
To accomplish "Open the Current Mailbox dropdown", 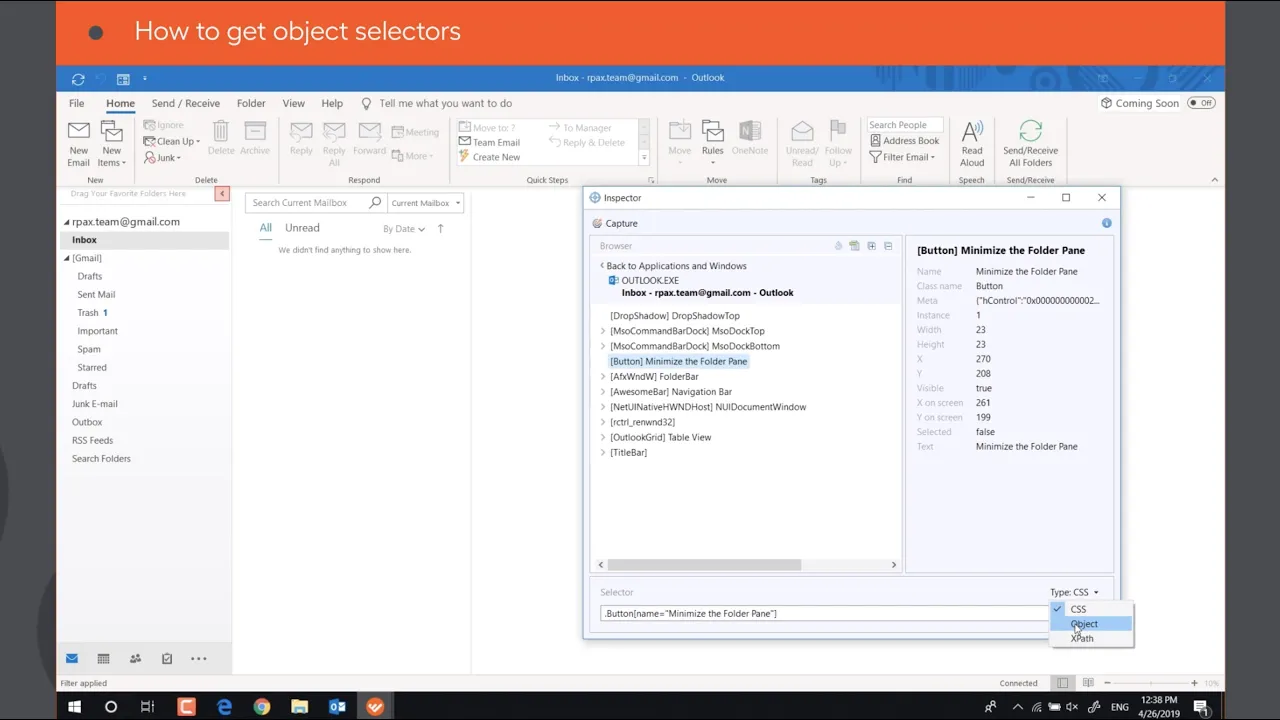I will [426, 203].
